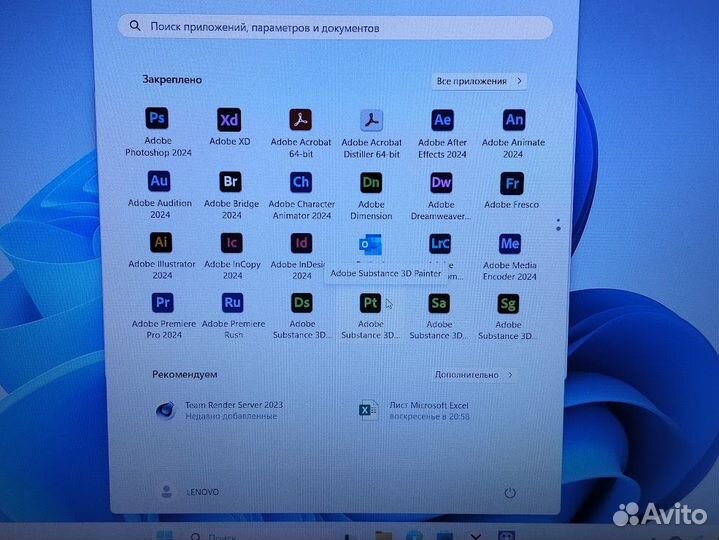The height and width of the screenshot is (540, 719).
Task: Open the recommended Team Render Server 2023
Action: point(220,410)
